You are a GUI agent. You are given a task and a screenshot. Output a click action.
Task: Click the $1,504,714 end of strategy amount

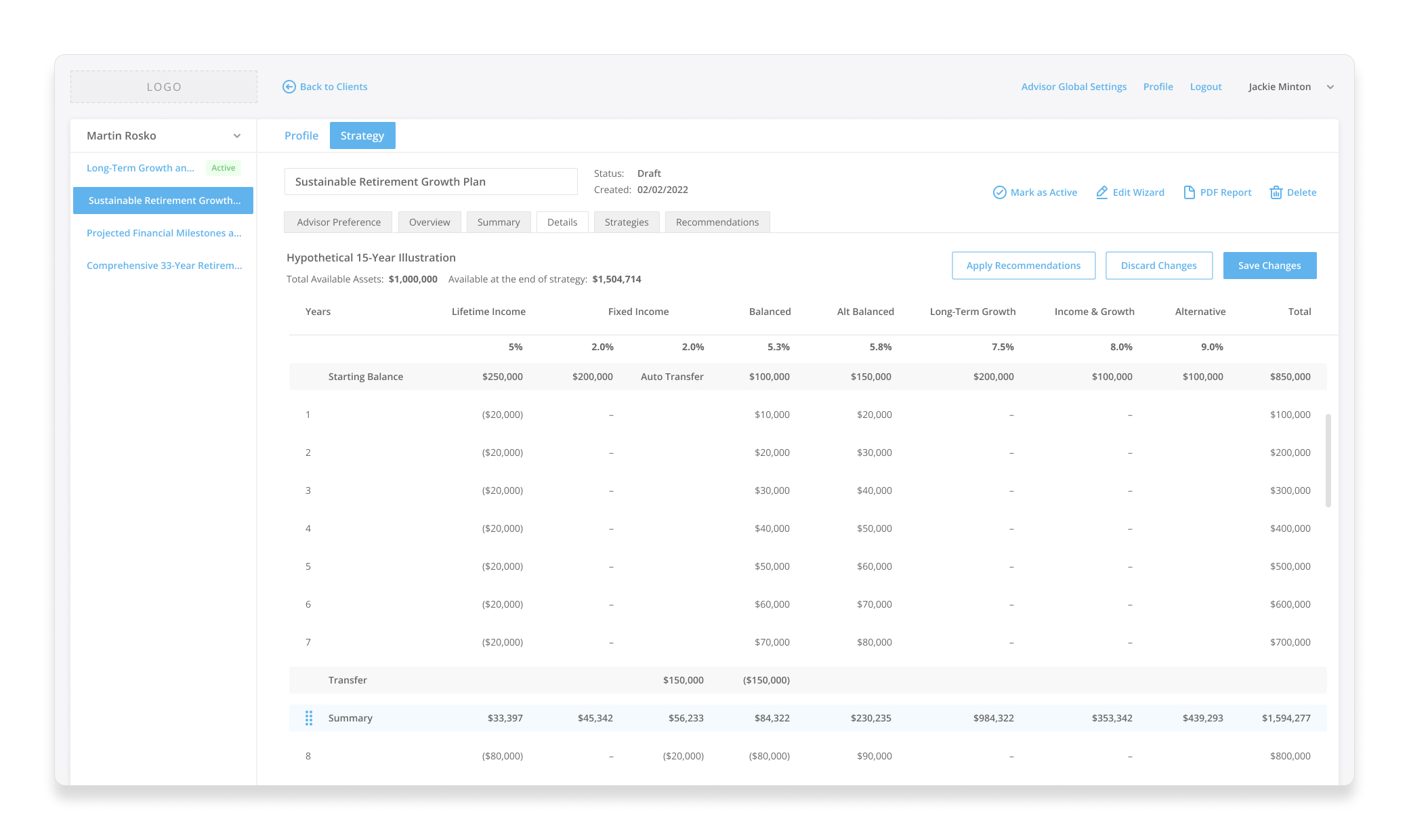click(x=616, y=279)
